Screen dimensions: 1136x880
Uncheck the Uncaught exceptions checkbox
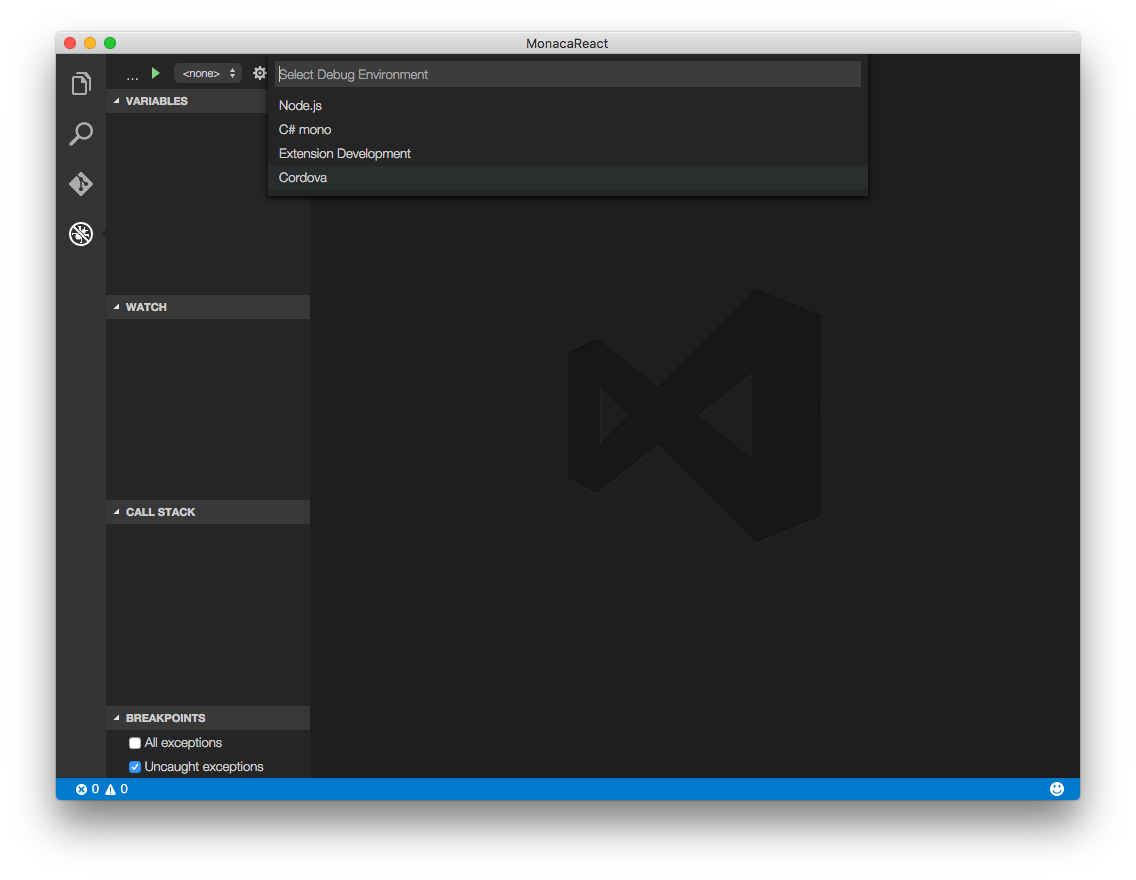135,767
